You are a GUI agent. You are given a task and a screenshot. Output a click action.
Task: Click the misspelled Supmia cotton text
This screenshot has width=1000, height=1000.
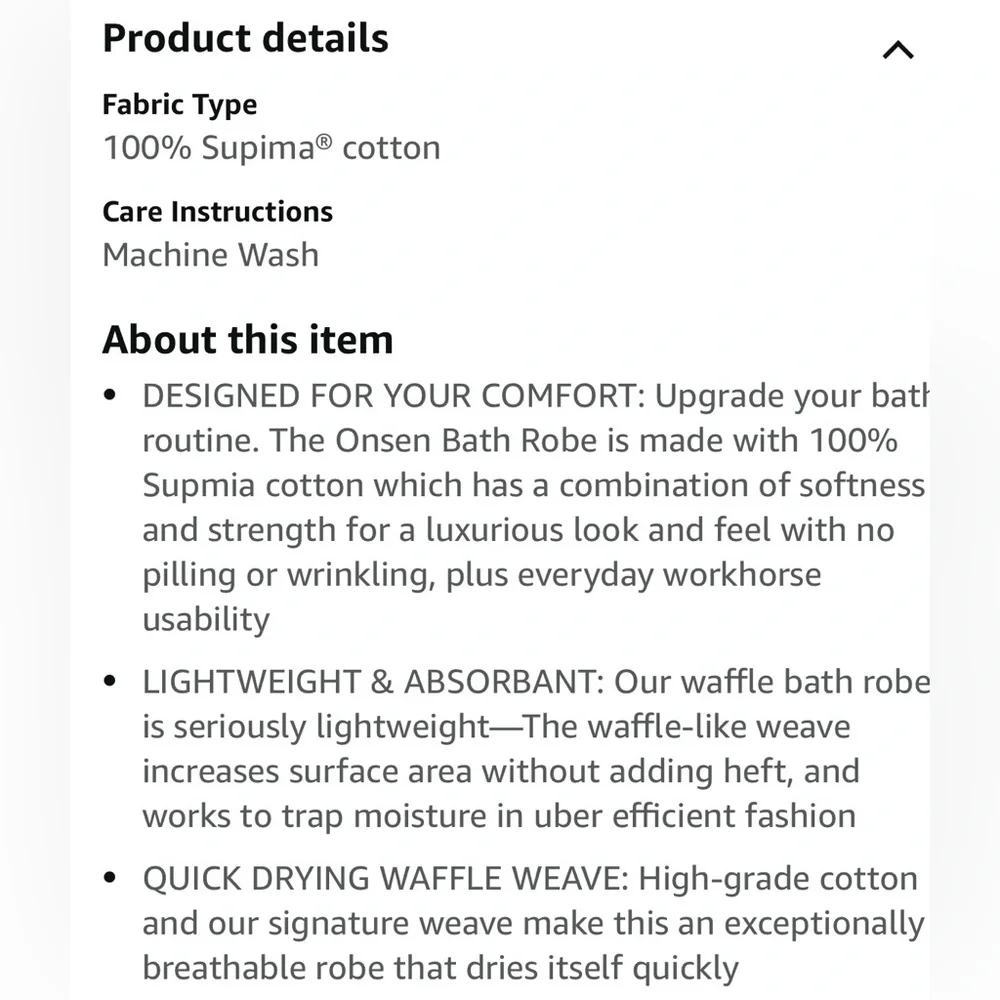[253, 485]
